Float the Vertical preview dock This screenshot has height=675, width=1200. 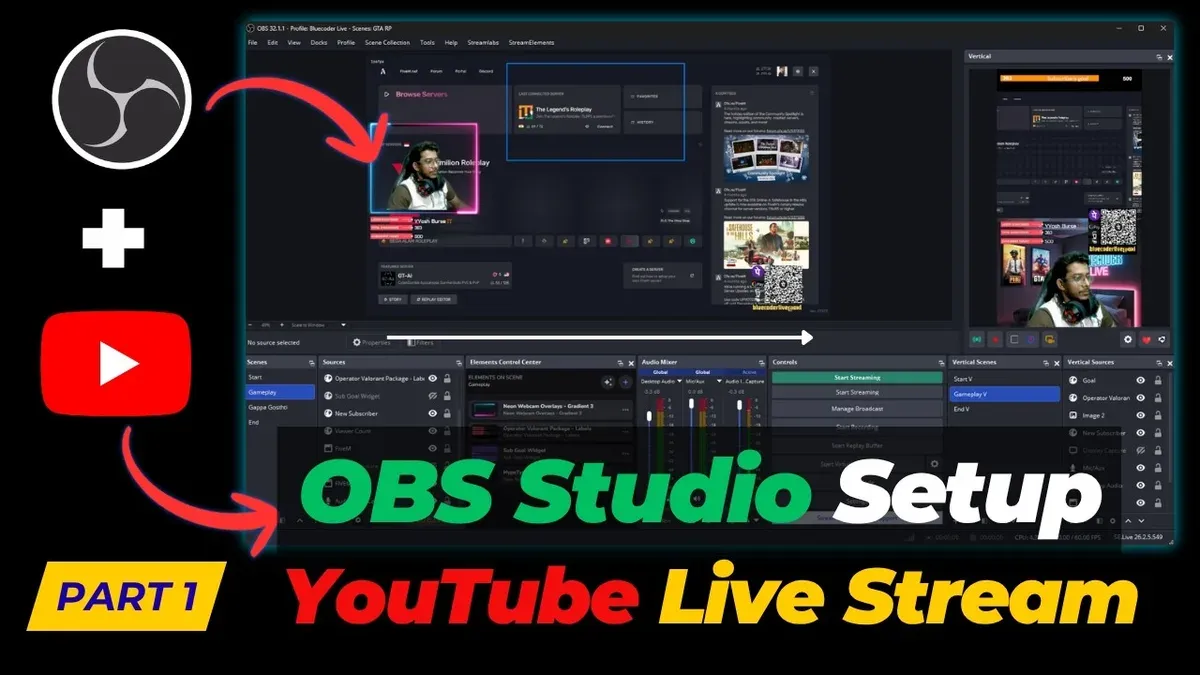pos(1159,57)
